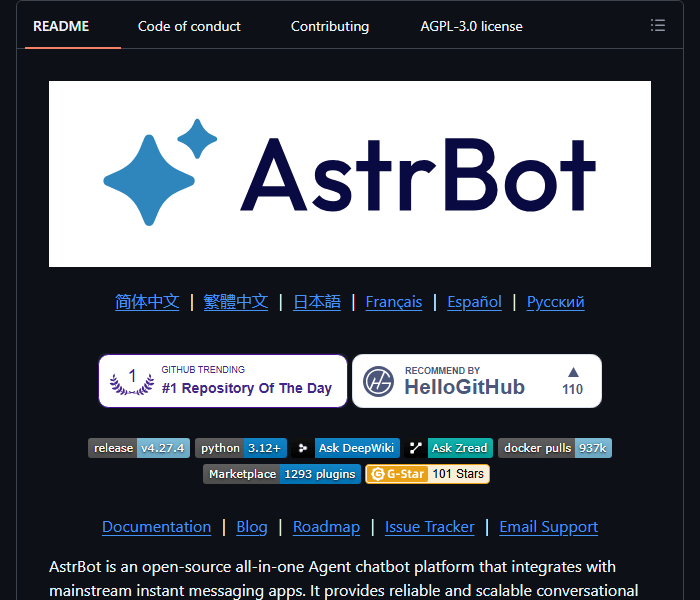Viewport: 700px width, 600px height.
Task: Open the Русский translation link
Action: click(x=555, y=302)
